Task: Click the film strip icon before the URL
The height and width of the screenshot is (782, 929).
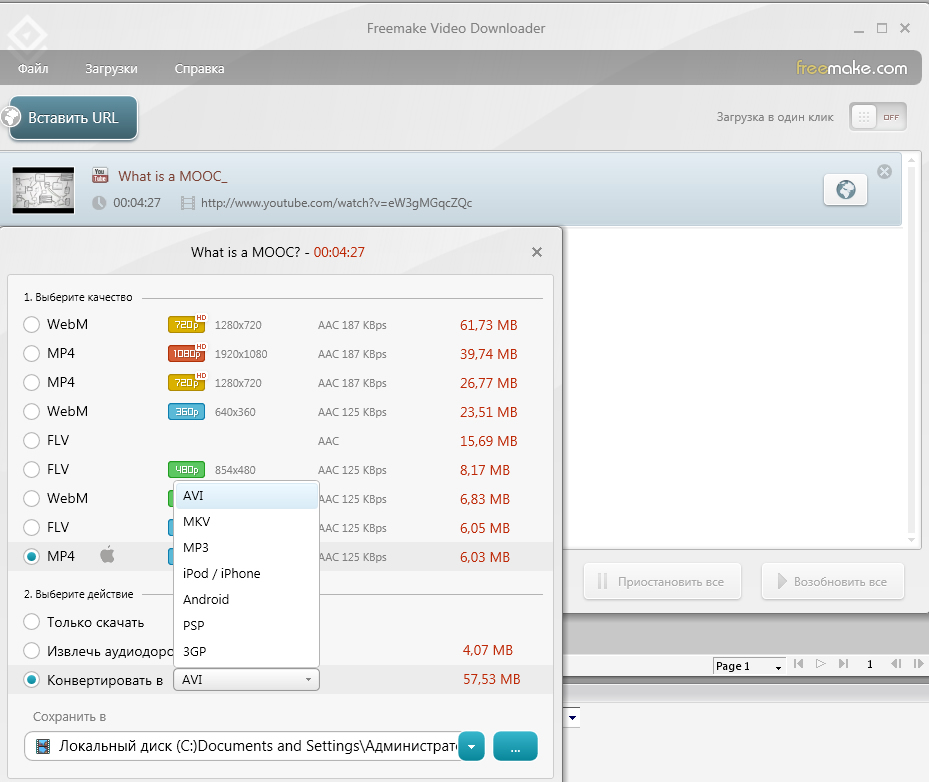Action: click(187, 203)
